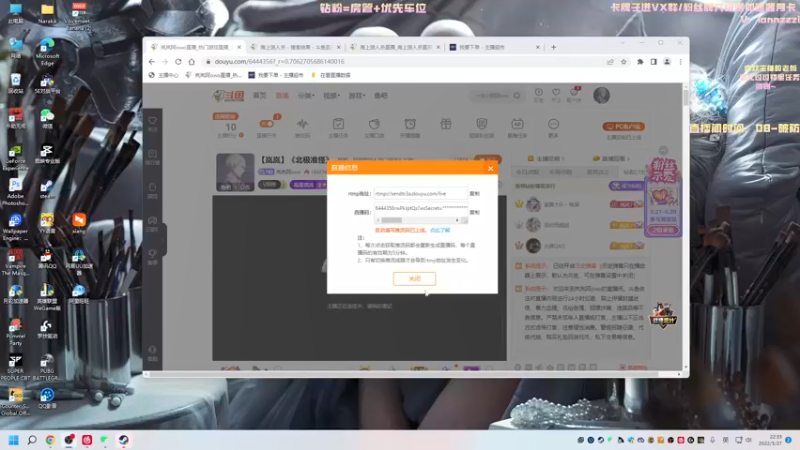Click the streamer avatar thumbnail
This screenshot has width=800, height=450.
tap(235, 172)
